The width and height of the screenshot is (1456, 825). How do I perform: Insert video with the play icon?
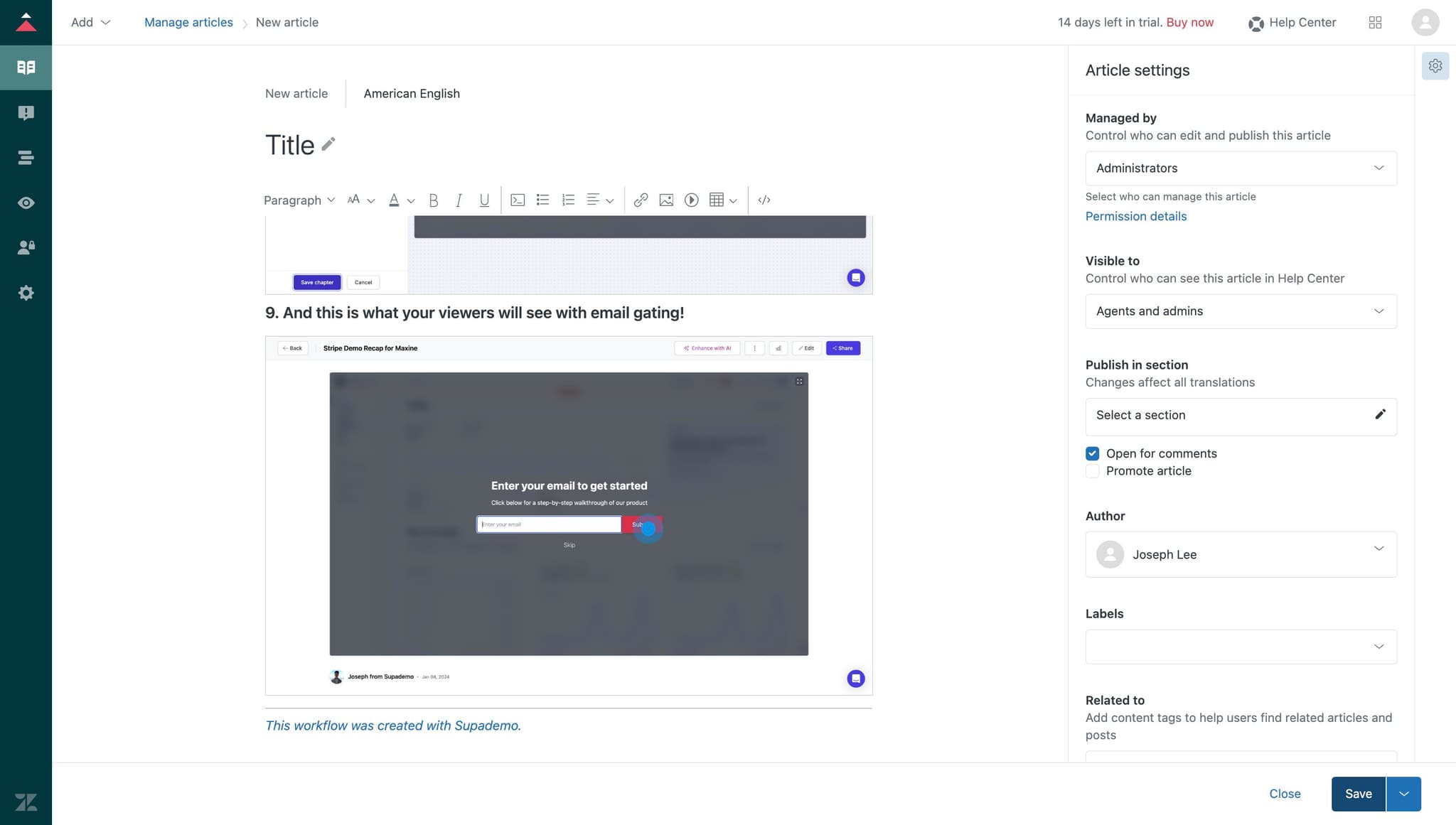point(691,200)
